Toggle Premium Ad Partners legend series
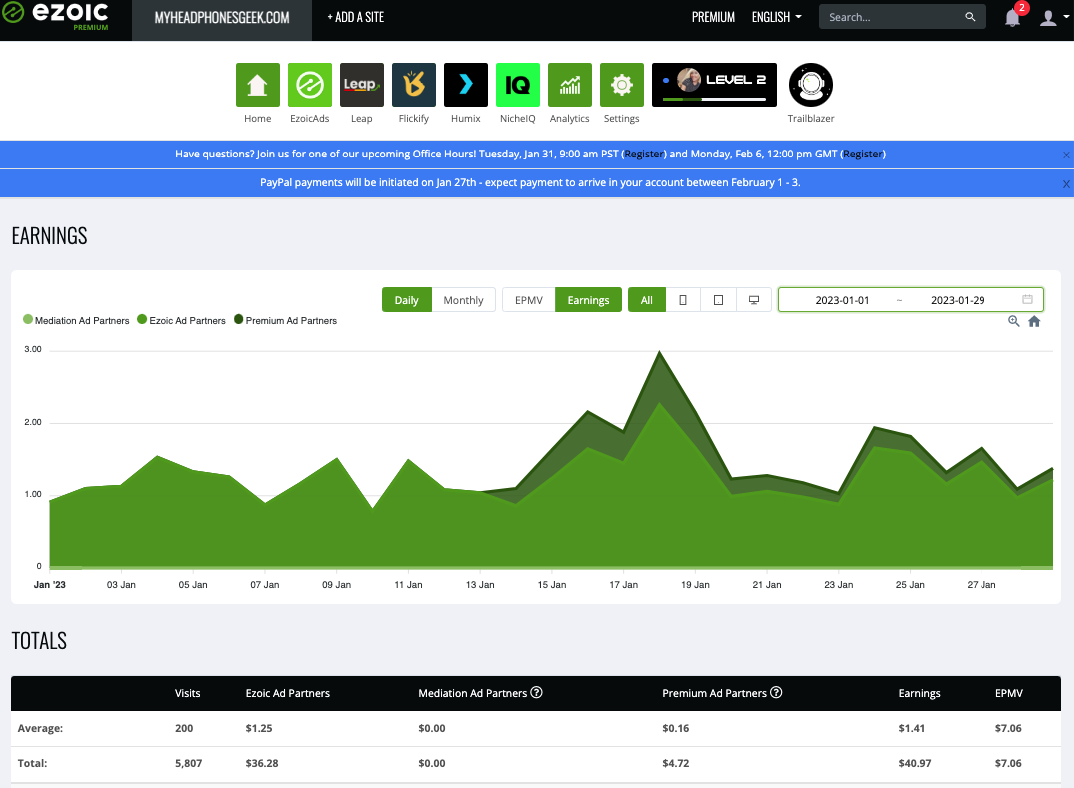Image resolution: width=1074 pixels, height=788 pixels. pyautogui.click(x=286, y=320)
